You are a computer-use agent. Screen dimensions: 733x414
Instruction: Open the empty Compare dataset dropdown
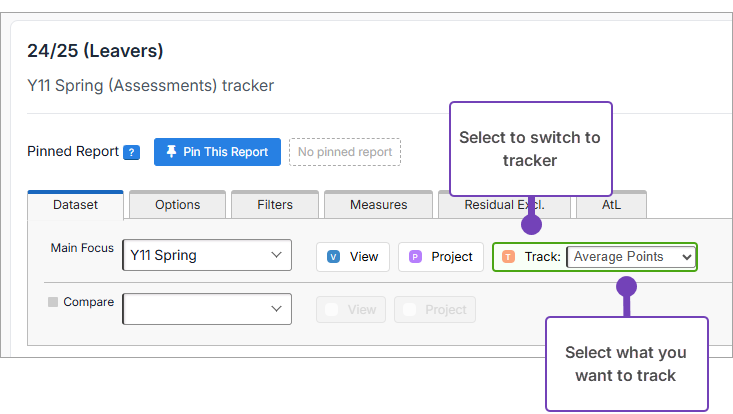pyautogui.click(x=207, y=309)
